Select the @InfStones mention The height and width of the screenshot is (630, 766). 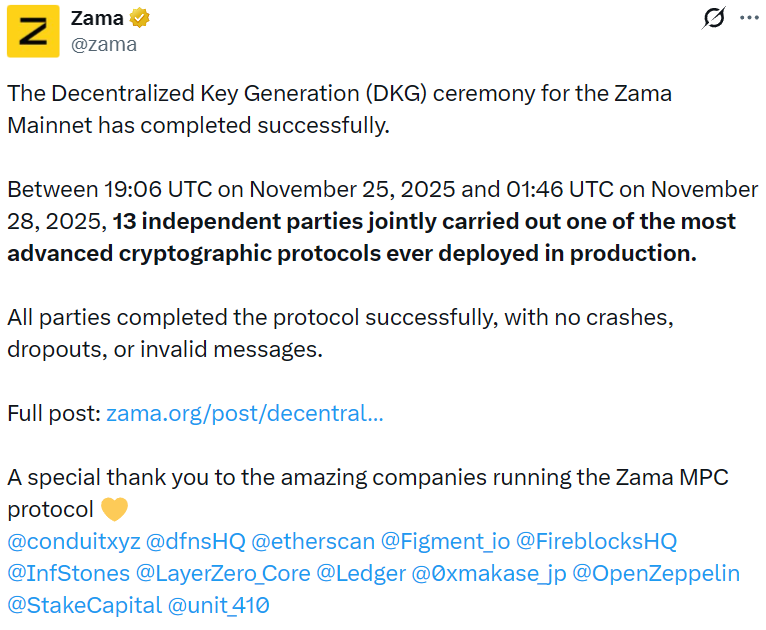tap(68, 573)
